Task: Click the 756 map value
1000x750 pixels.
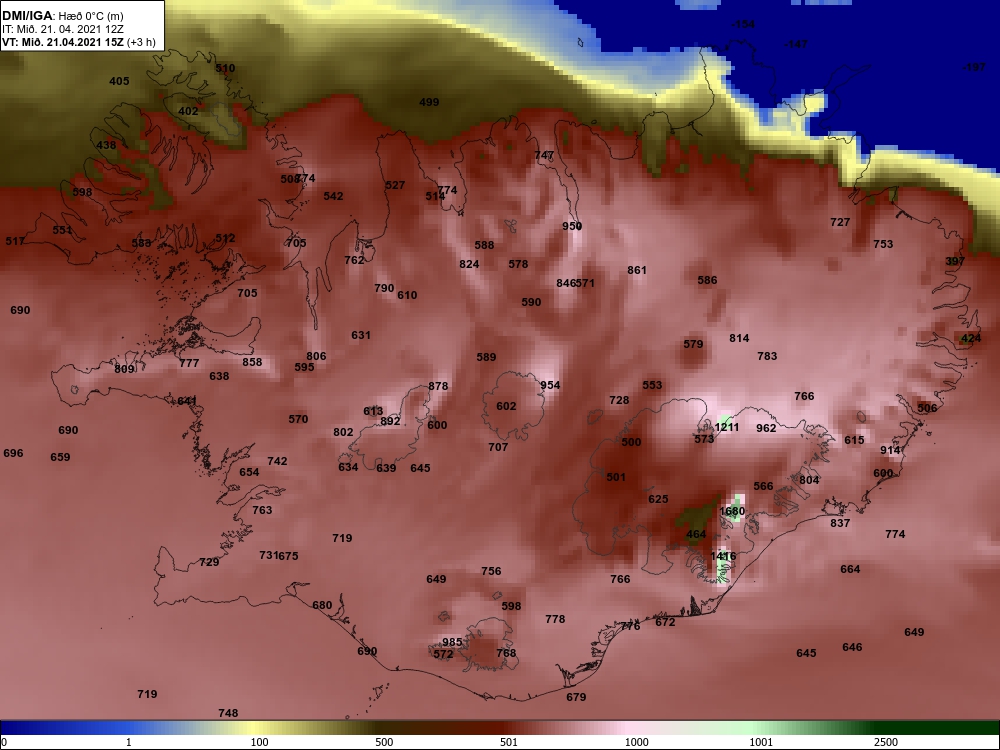Action: [491, 571]
